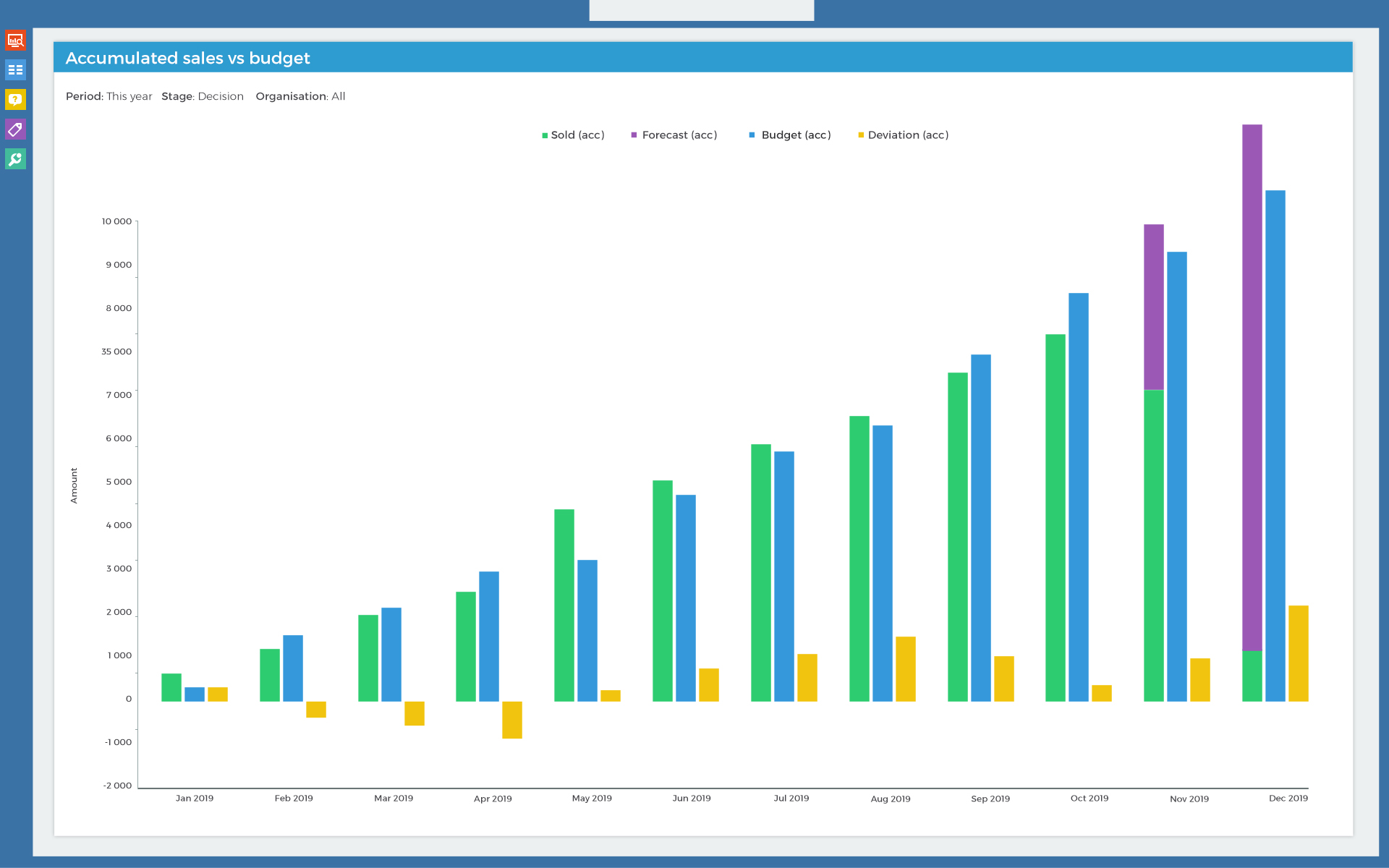Click the negative deviation bar for Apr 2019
The image size is (1389, 868).
click(512, 720)
